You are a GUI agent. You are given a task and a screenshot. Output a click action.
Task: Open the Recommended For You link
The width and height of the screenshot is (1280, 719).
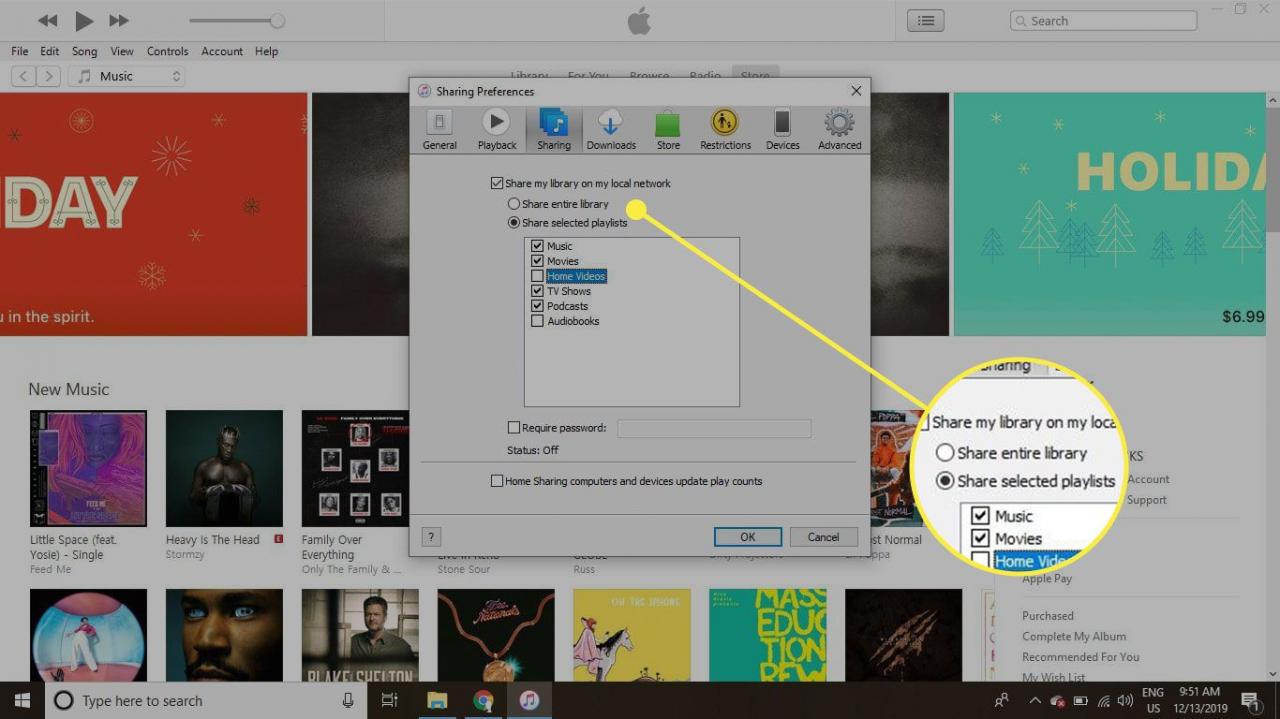tap(1081, 657)
